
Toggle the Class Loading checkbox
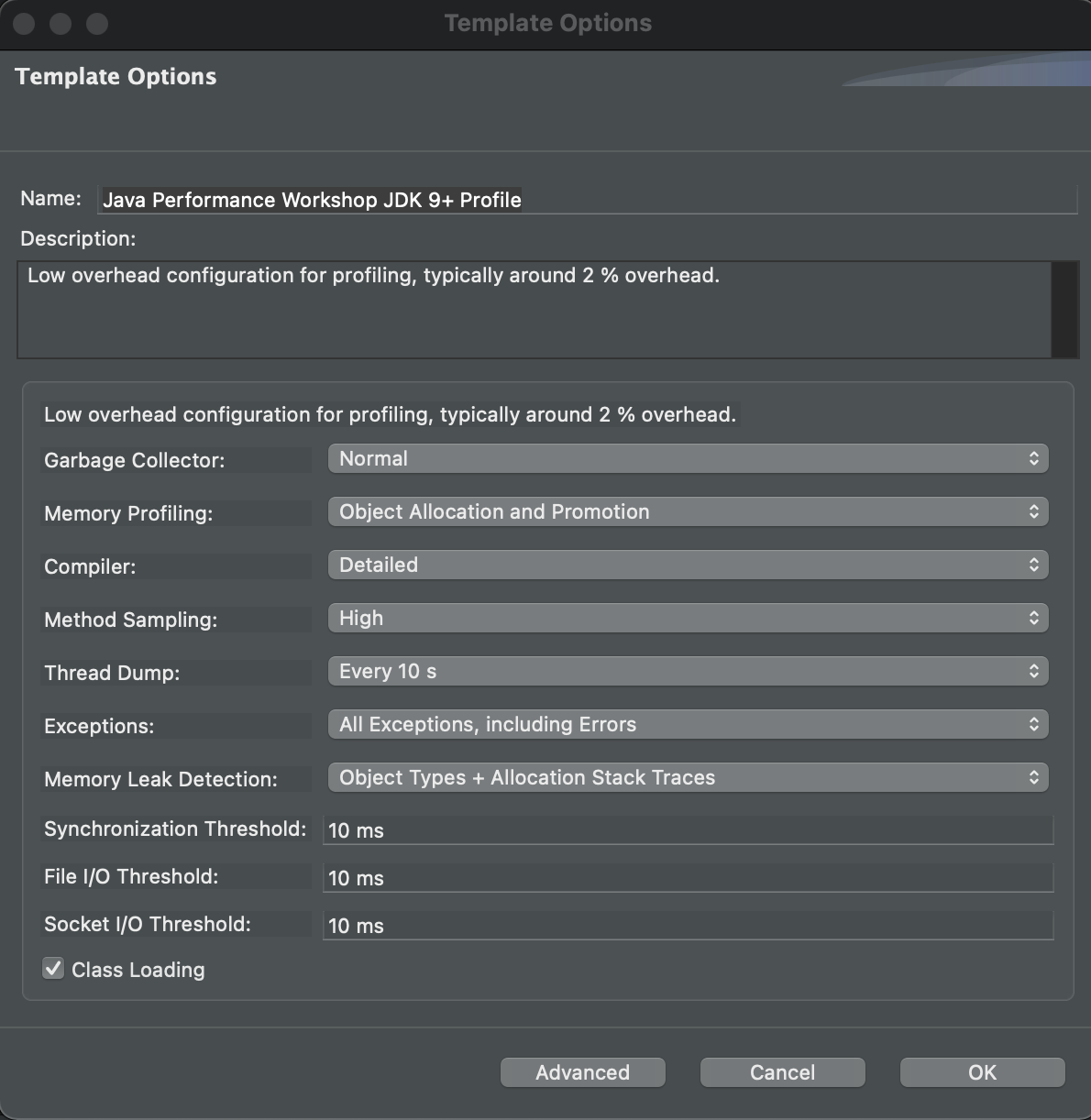(54, 969)
